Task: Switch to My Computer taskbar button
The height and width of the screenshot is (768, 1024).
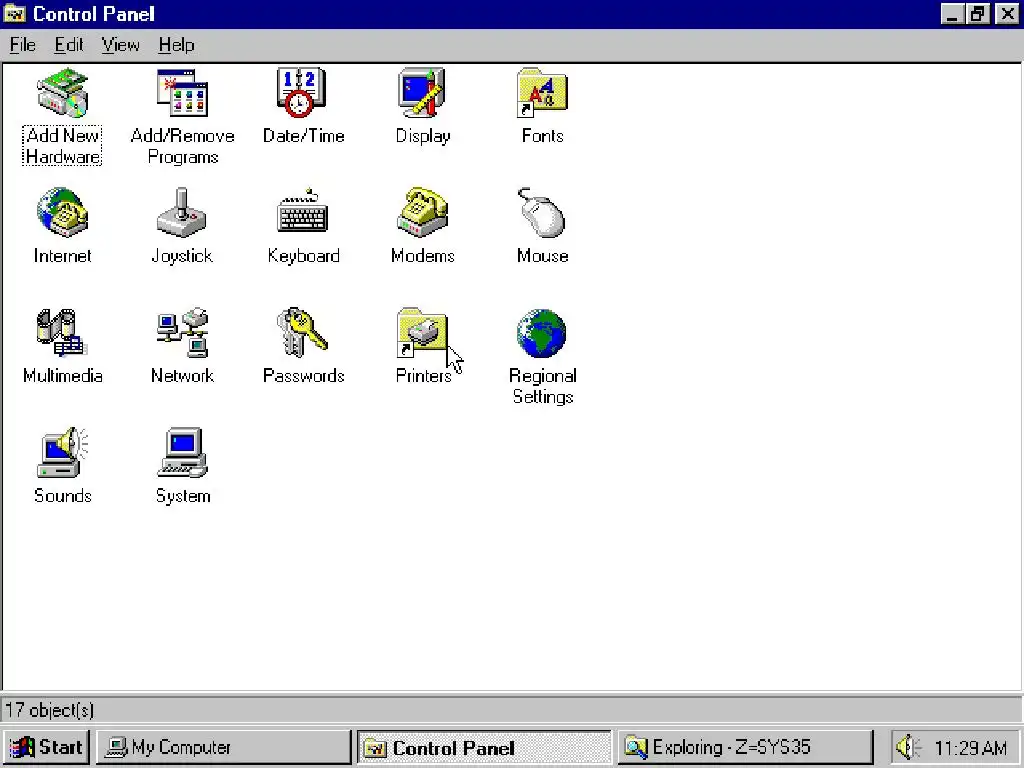Action: [x=224, y=747]
